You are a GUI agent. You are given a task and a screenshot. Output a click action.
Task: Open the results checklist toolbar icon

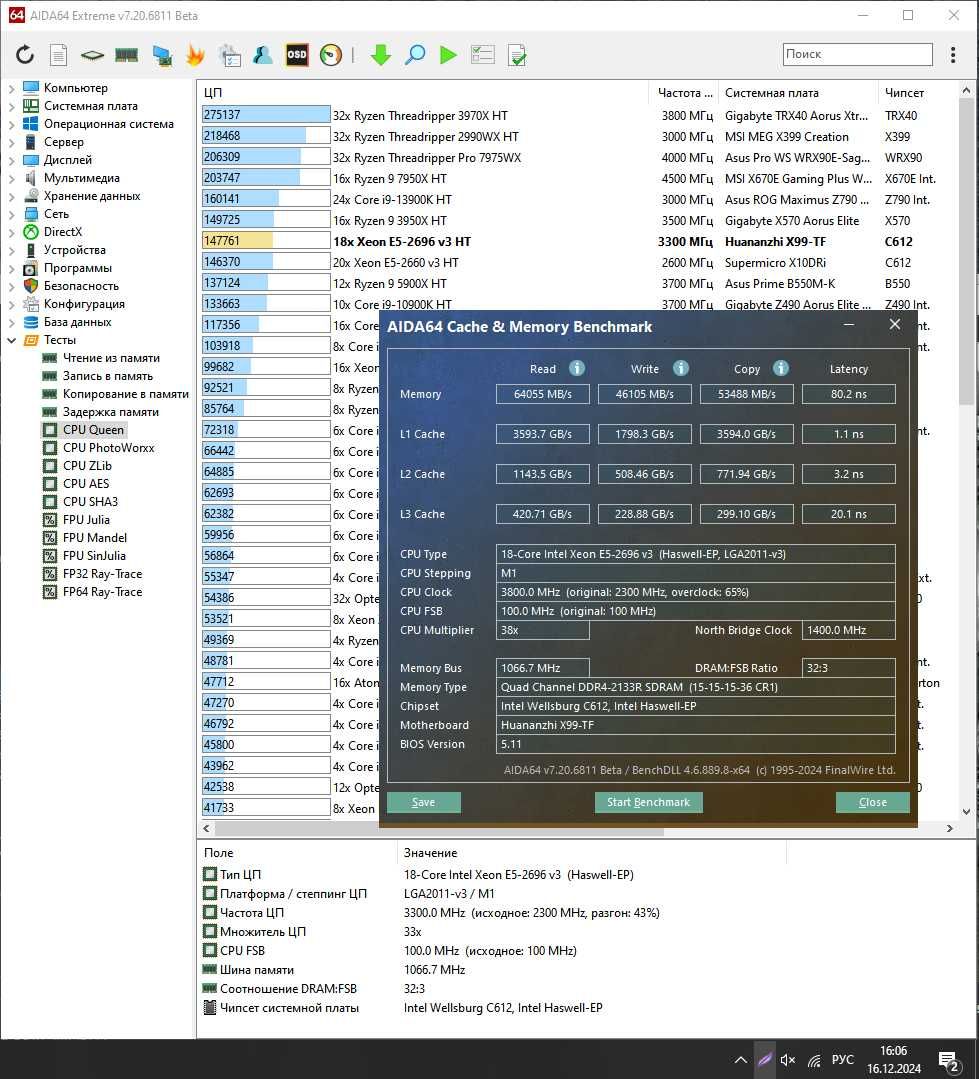coord(482,54)
